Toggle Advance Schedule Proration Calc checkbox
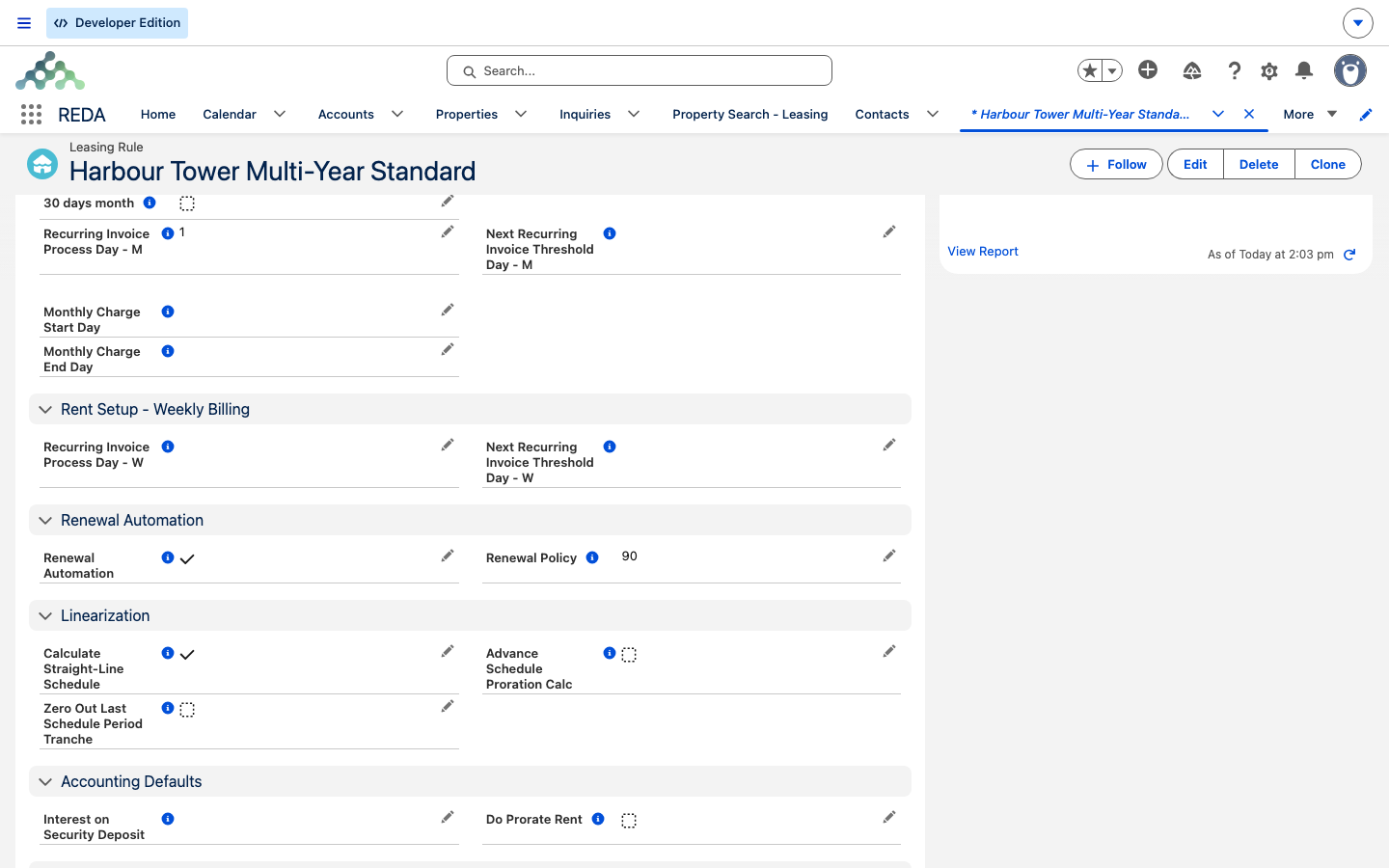 click(629, 655)
